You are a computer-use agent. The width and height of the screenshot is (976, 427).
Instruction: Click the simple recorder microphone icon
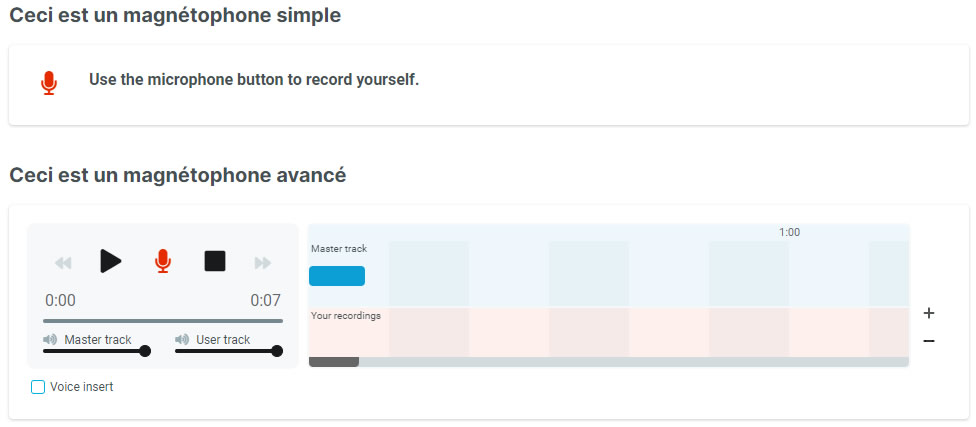(49, 83)
